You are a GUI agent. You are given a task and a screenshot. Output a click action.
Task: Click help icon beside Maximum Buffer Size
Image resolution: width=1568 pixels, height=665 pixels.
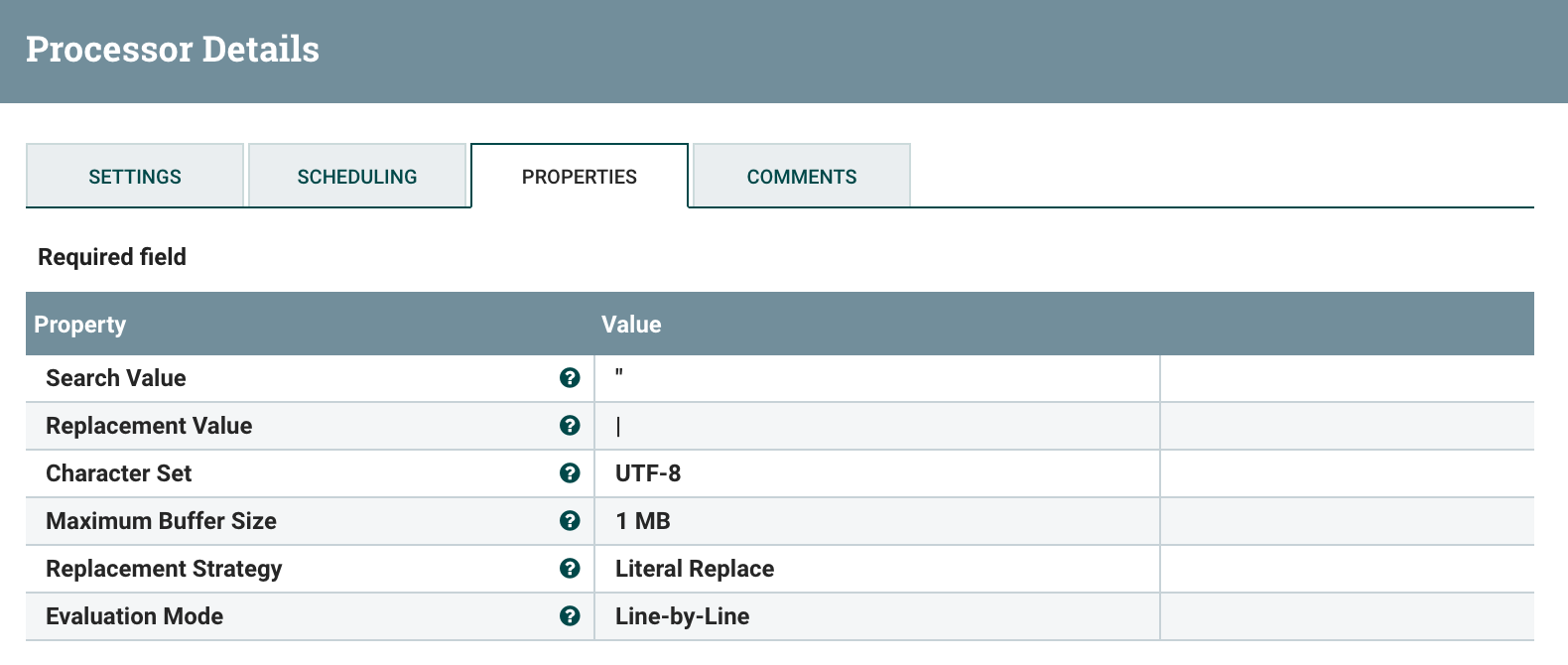point(570,520)
